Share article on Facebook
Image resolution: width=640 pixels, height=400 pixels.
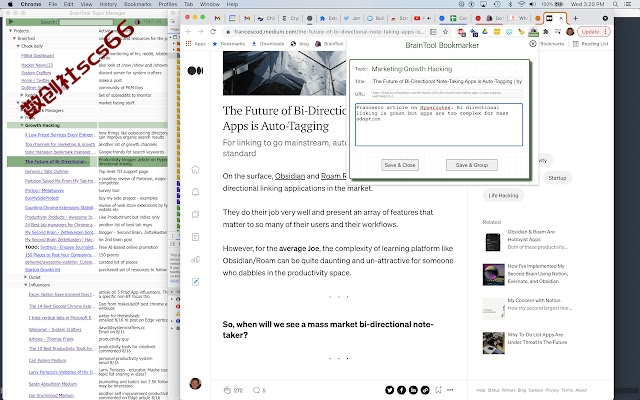point(401,390)
